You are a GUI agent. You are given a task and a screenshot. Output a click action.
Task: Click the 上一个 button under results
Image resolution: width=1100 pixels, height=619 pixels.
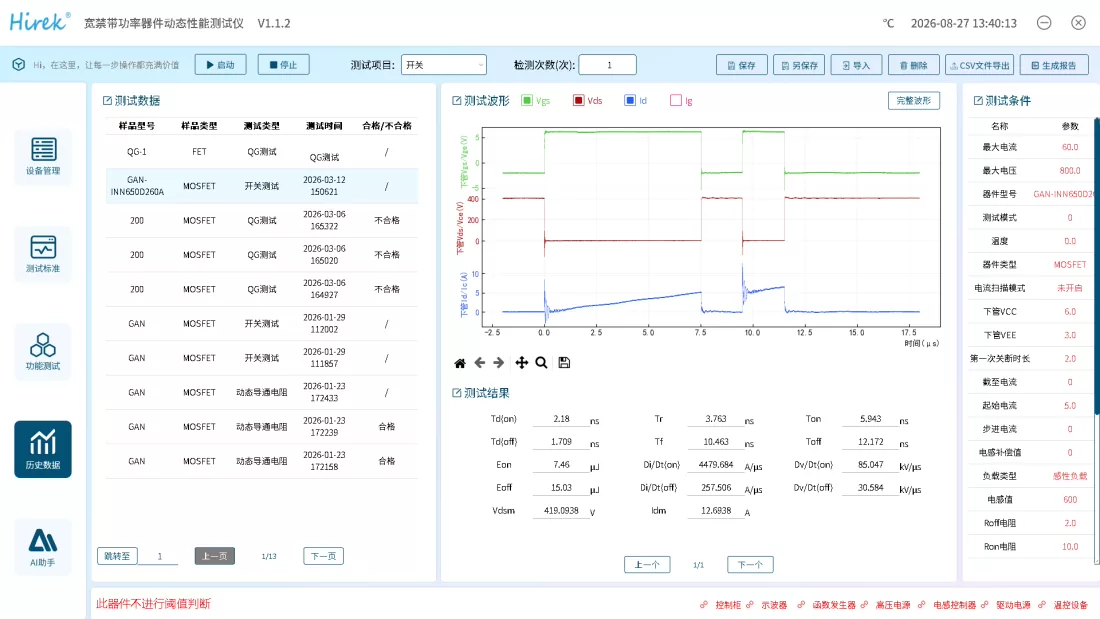click(647, 564)
